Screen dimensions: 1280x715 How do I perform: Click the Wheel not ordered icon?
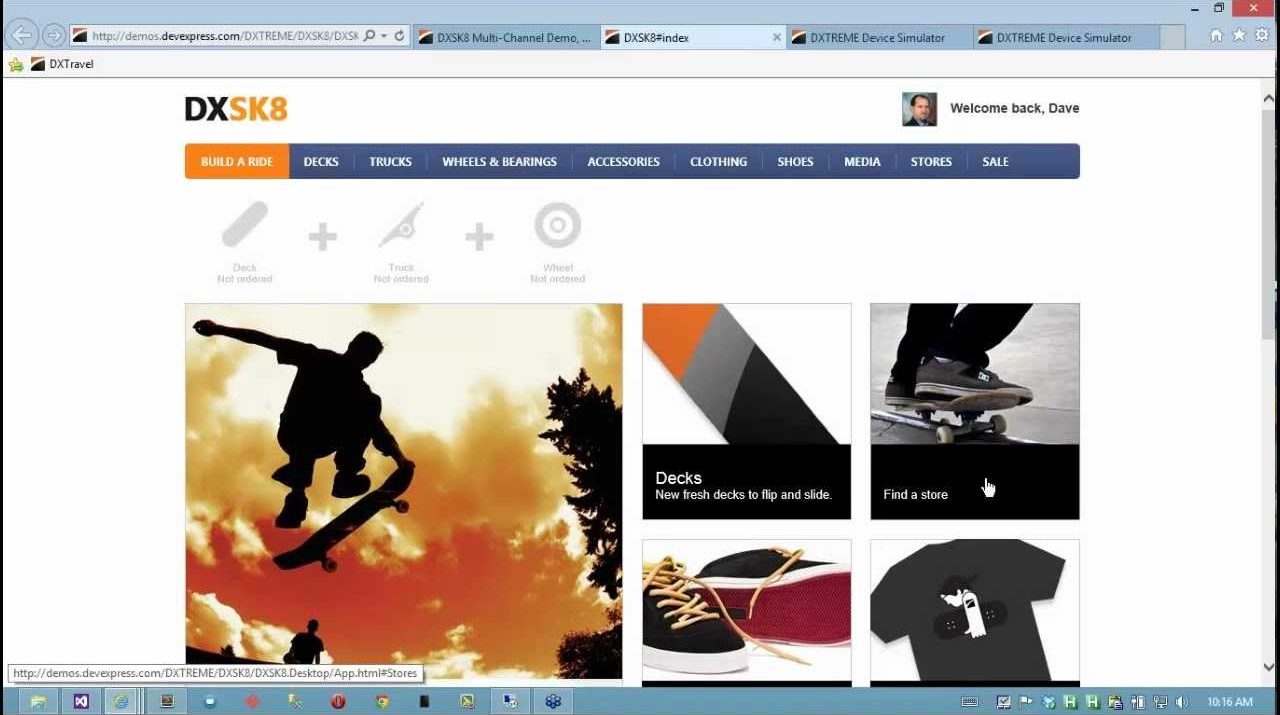(557, 226)
